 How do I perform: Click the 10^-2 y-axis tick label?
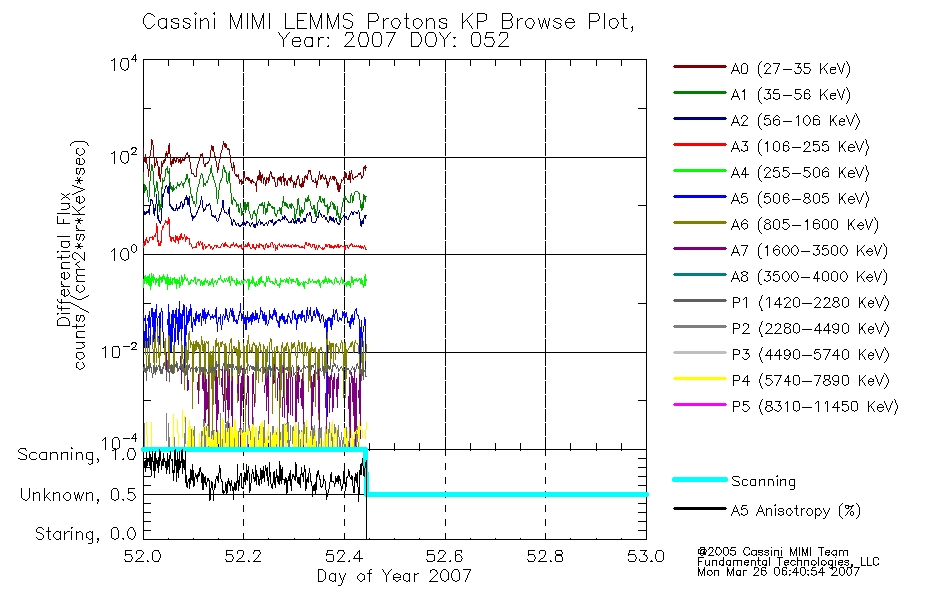click(119, 351)
